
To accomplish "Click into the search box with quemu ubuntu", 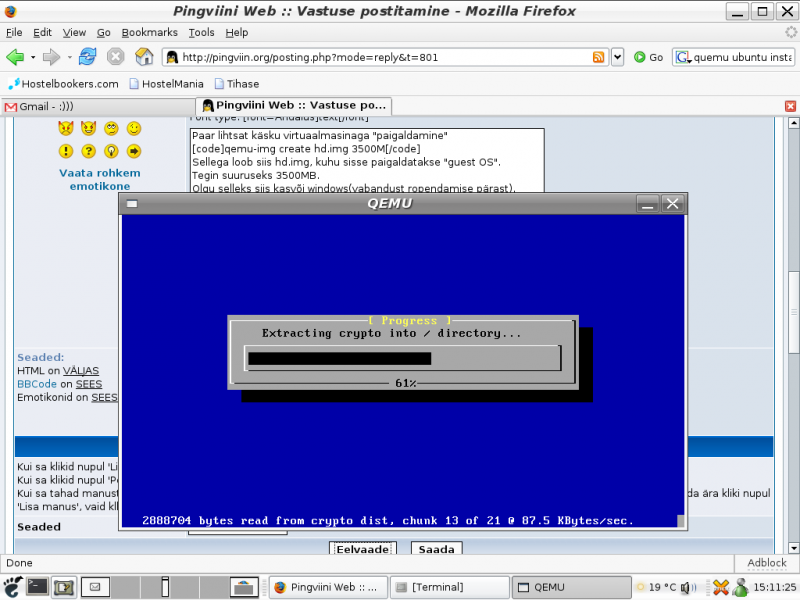I will [x=742, y=57].
